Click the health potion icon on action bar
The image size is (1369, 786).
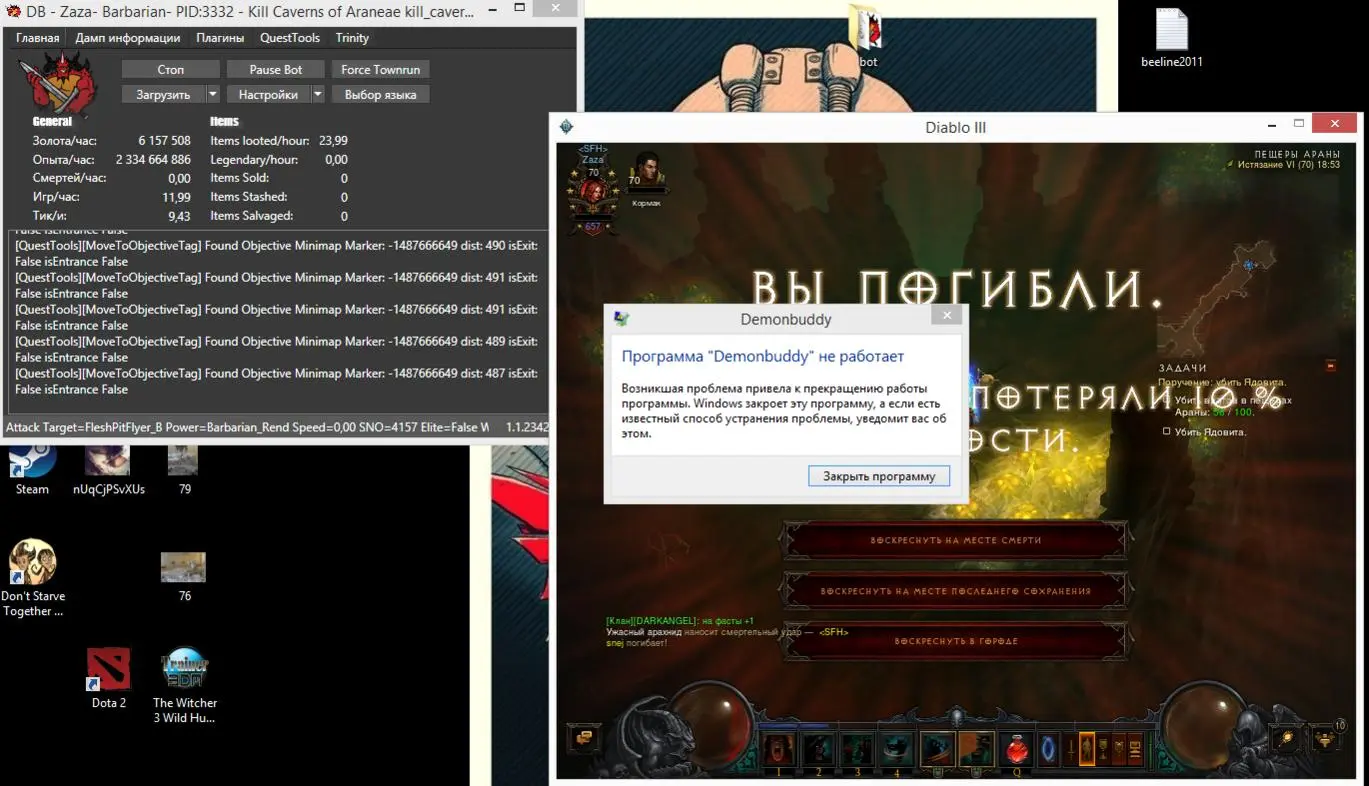point(1018,748)
